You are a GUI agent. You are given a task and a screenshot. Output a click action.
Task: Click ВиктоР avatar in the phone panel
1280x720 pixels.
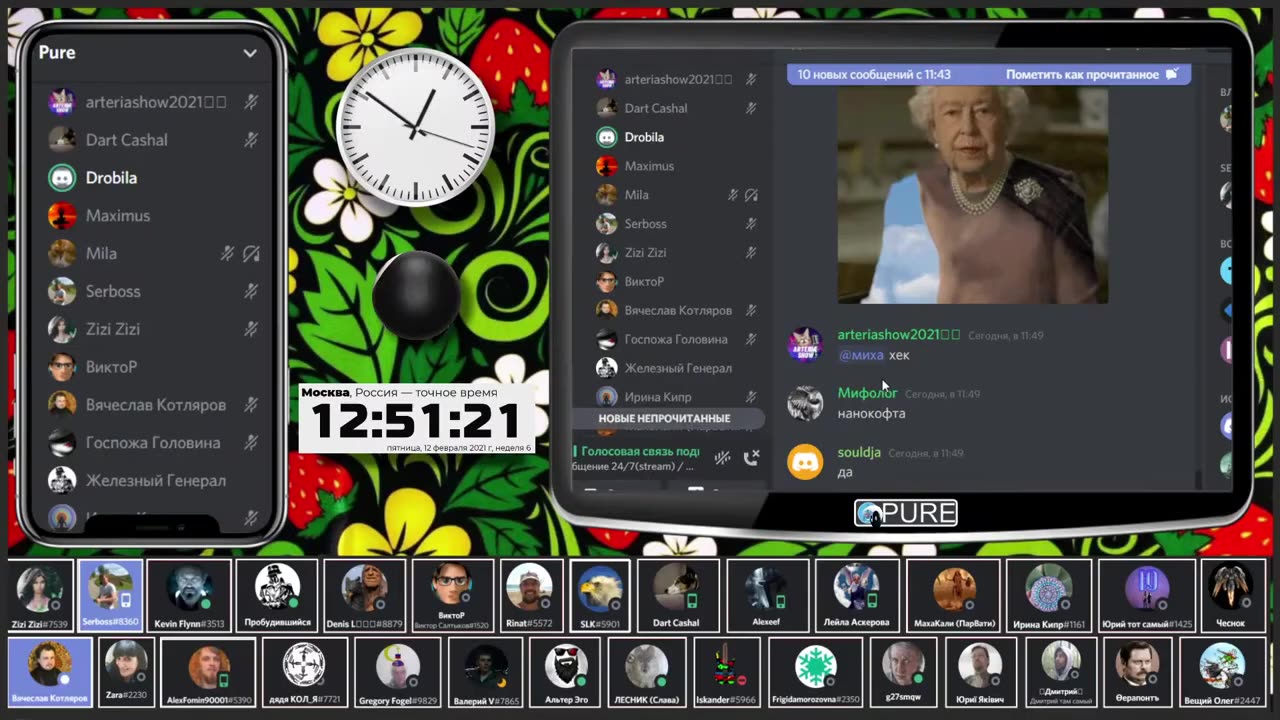pos(62,367)
